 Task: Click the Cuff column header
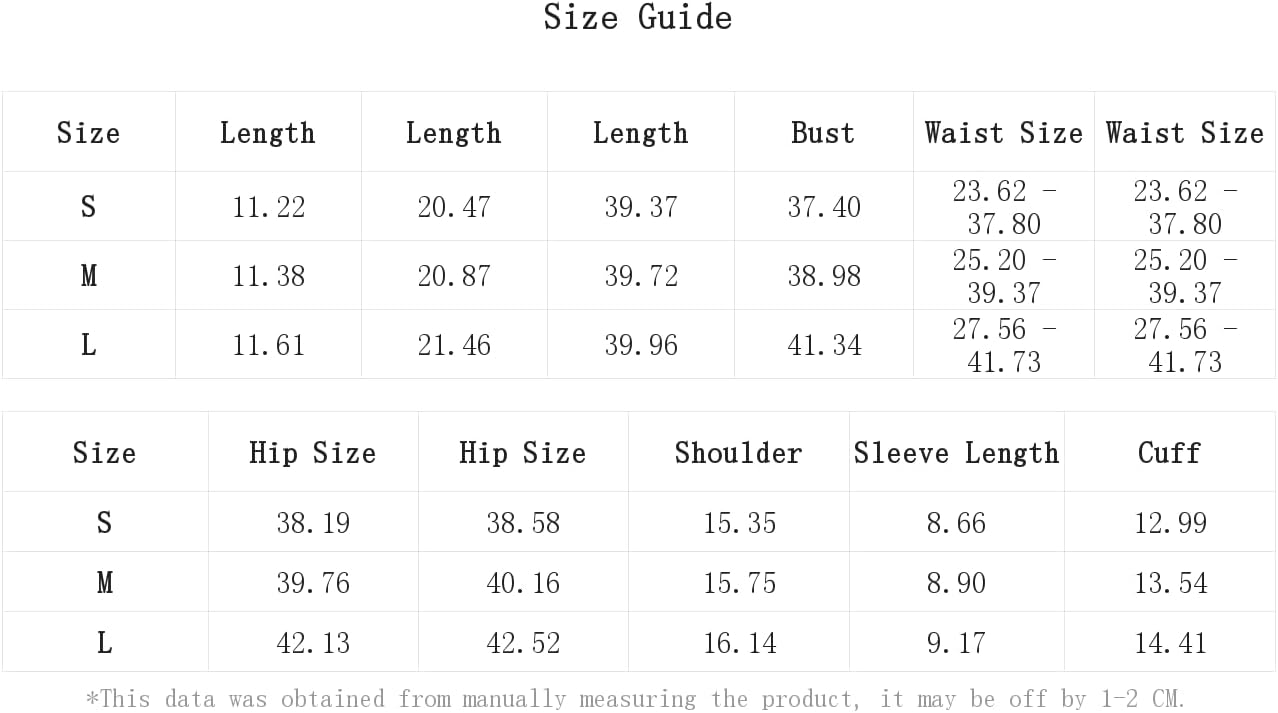coord(1169,453)
